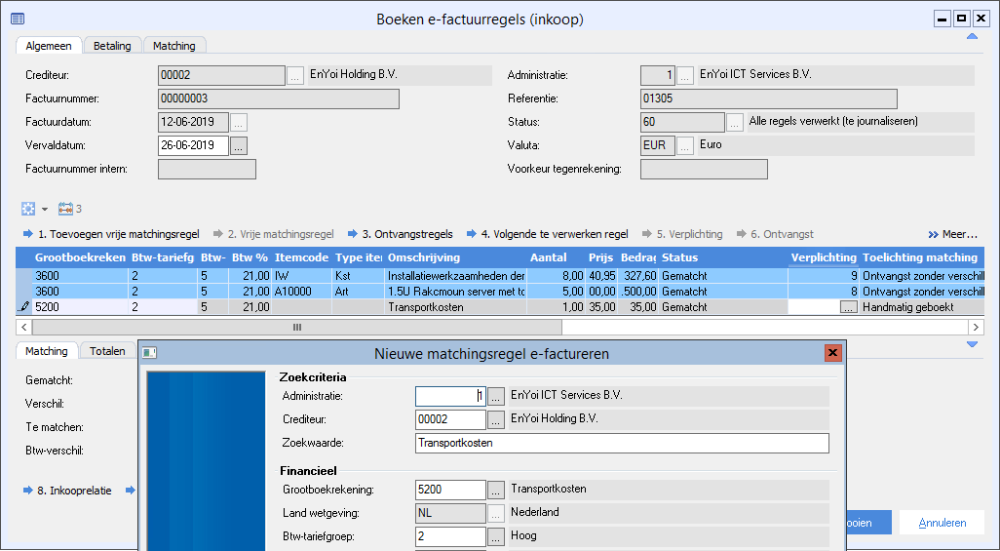Open the Totalen tab
Viewport: 1000px width, 551px height.
(x=107, y=351)
